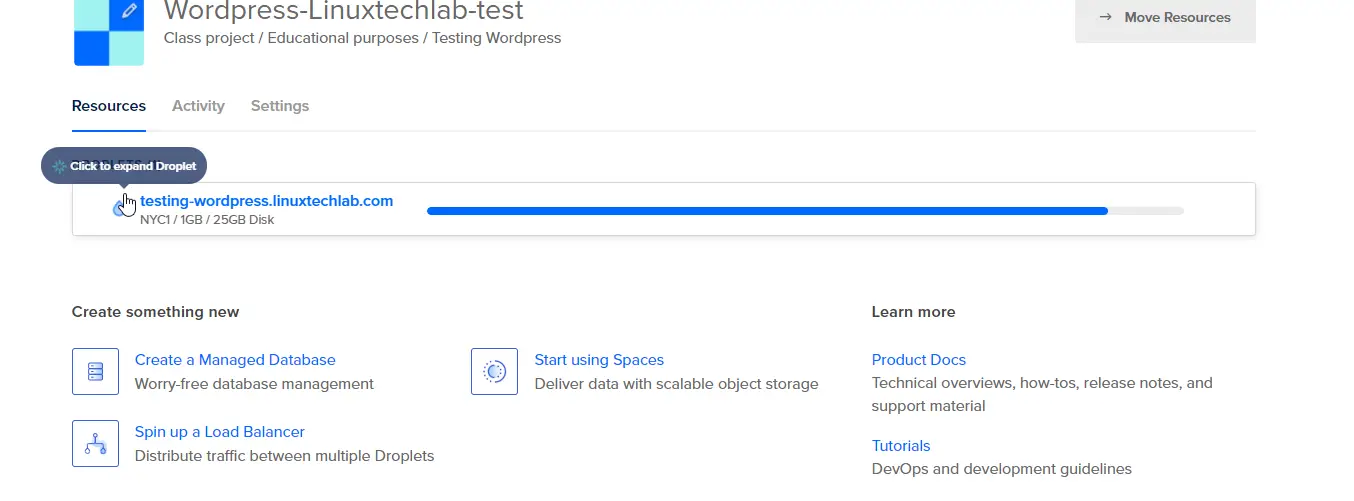Click the Spaces object storage icon
This screenshot has height=501, width=1354.
click(x=494, y=371)
